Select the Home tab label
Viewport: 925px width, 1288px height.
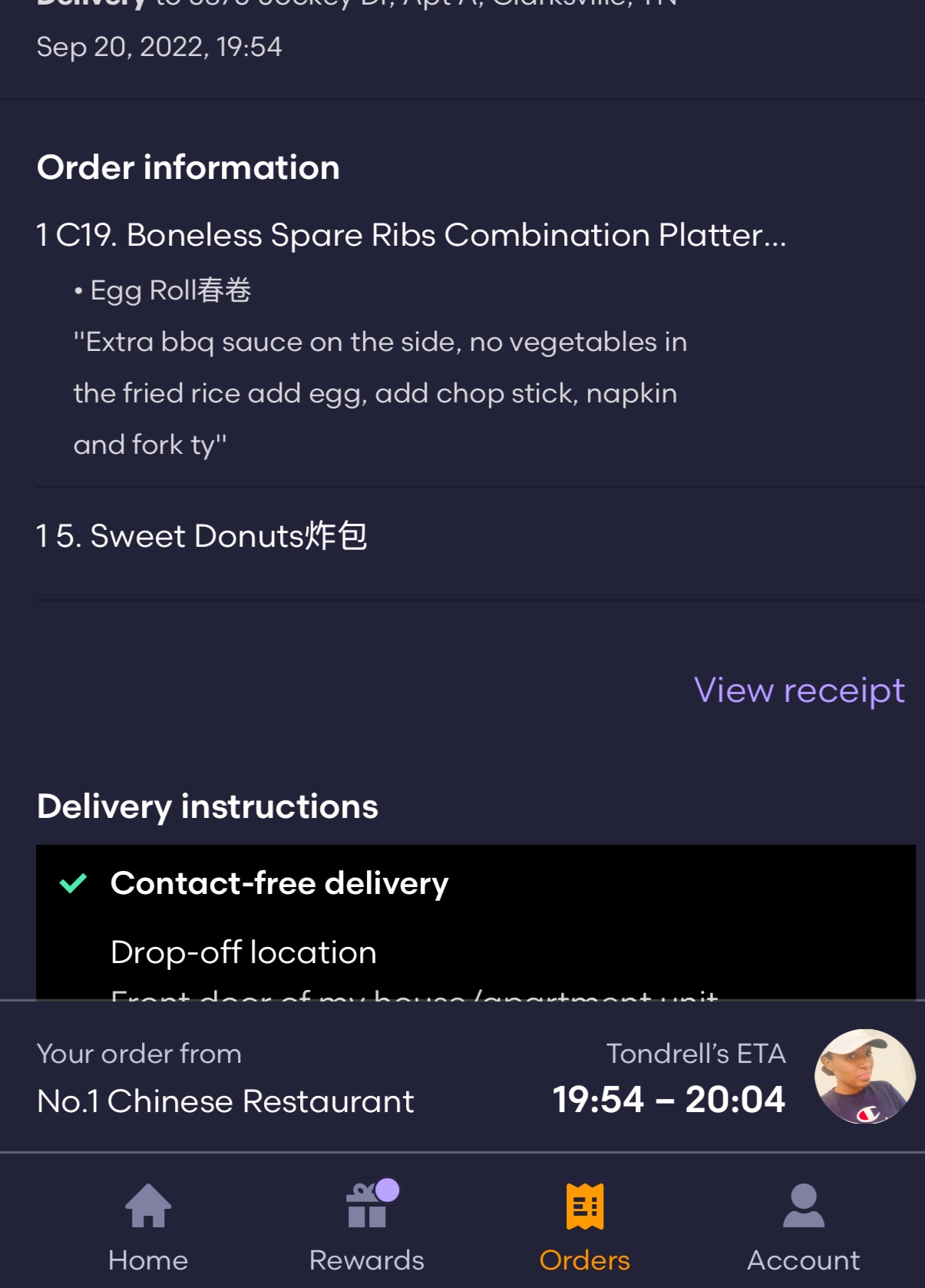tap(148, 1260)
